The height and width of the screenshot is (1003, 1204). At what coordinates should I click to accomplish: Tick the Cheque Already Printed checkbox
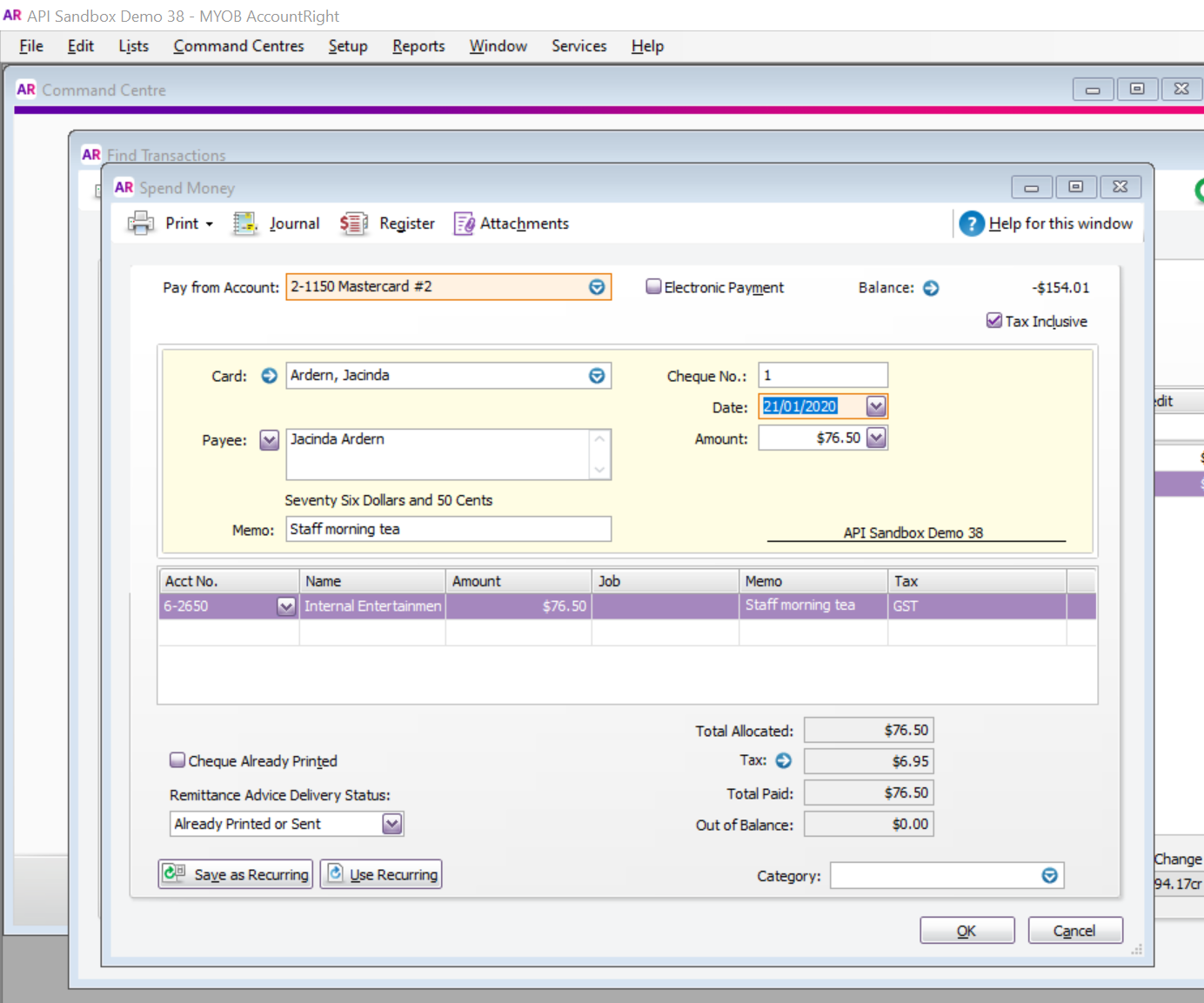point(177,759)
